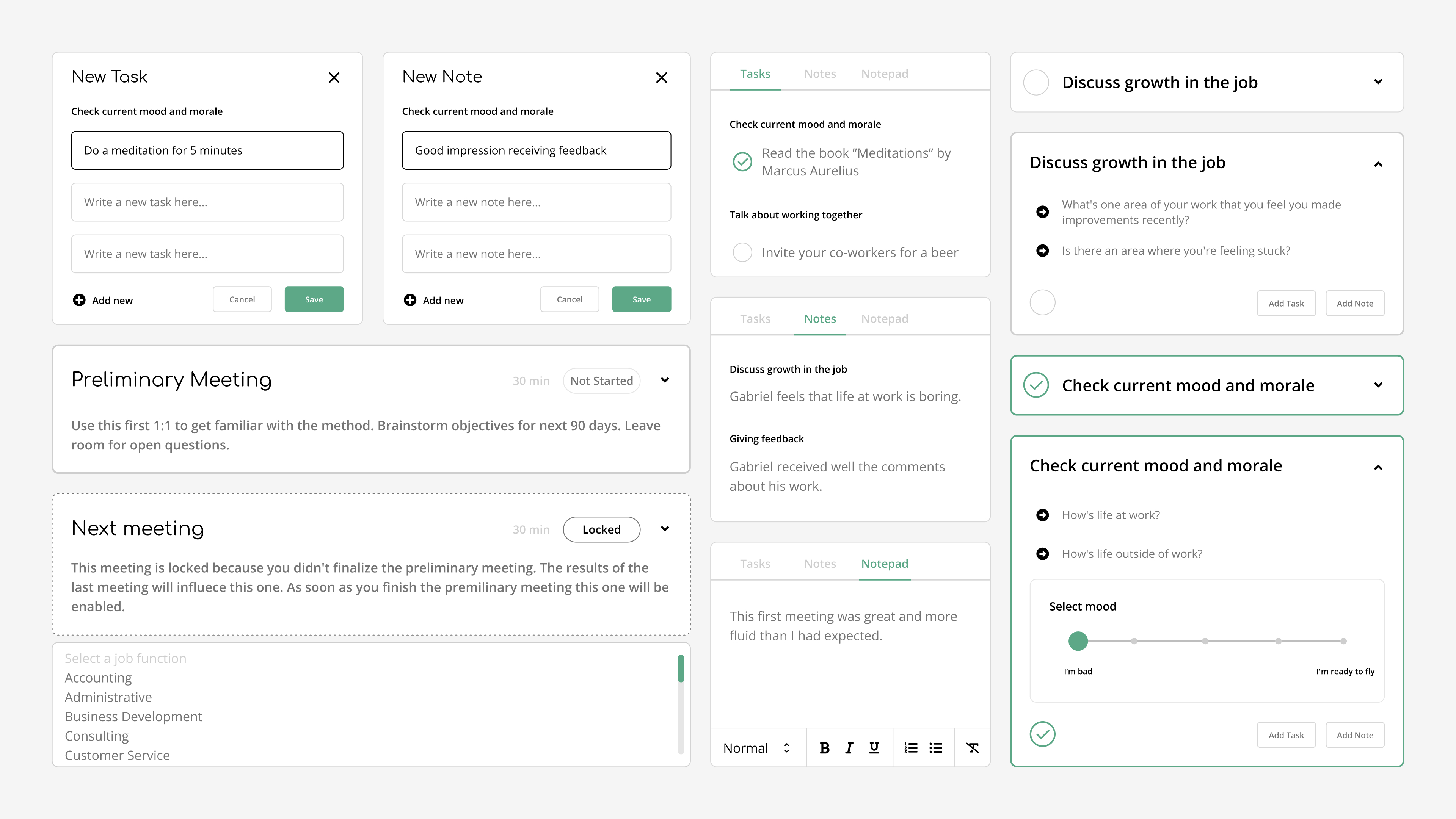Check off inviting co-workers for a beer
This screenshot has height=819, width=1456.
coord(742,252)
